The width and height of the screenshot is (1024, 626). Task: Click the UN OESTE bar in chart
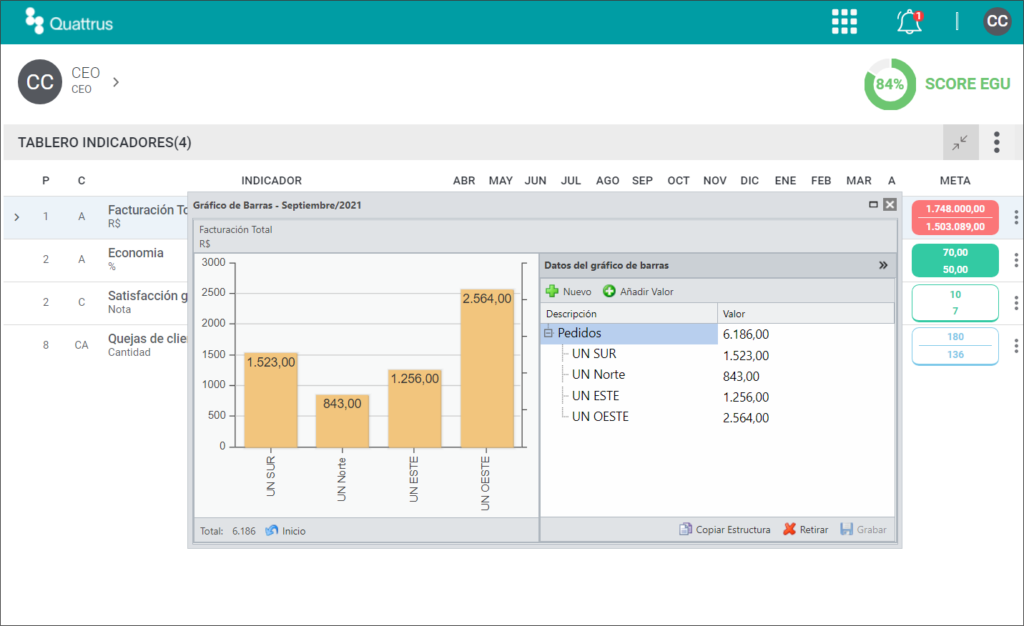pos(487,368)
